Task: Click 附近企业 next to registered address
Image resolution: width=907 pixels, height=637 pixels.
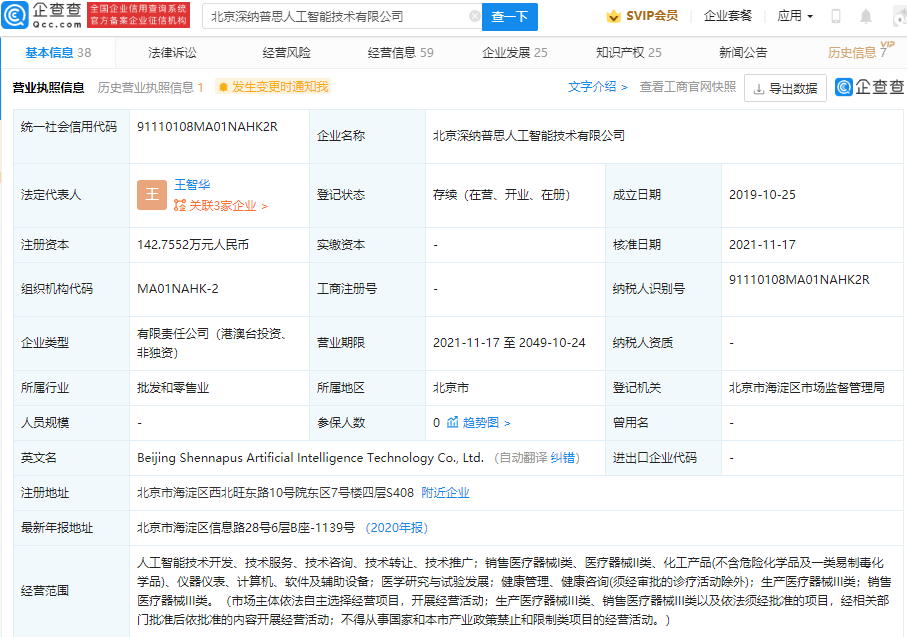Action: 445,493
